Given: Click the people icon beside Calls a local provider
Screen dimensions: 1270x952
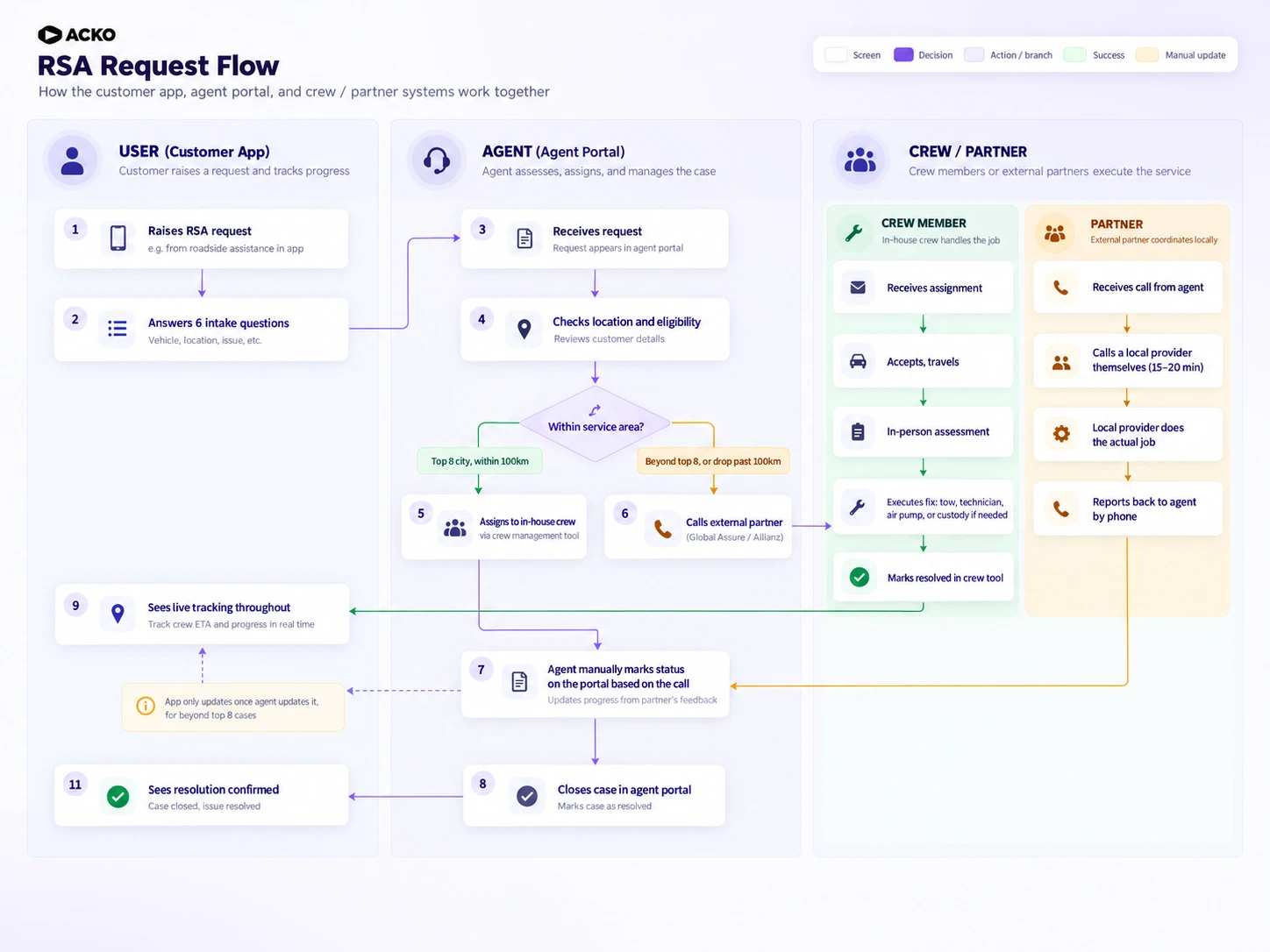Looking at the screenshot, I should coord(1061,362).
